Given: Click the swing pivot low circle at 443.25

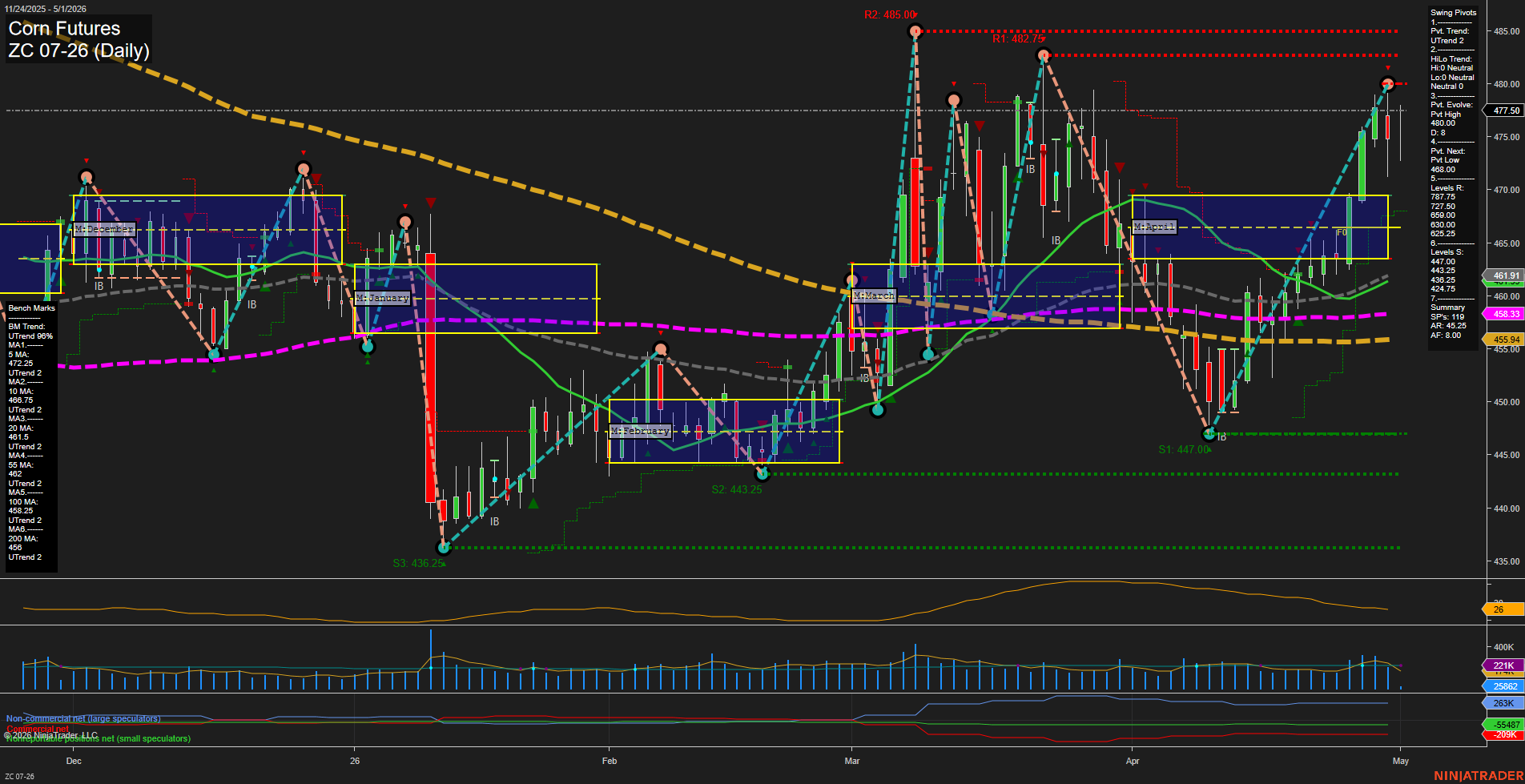Looking at the screenshot, I should (x=762, y=474).
